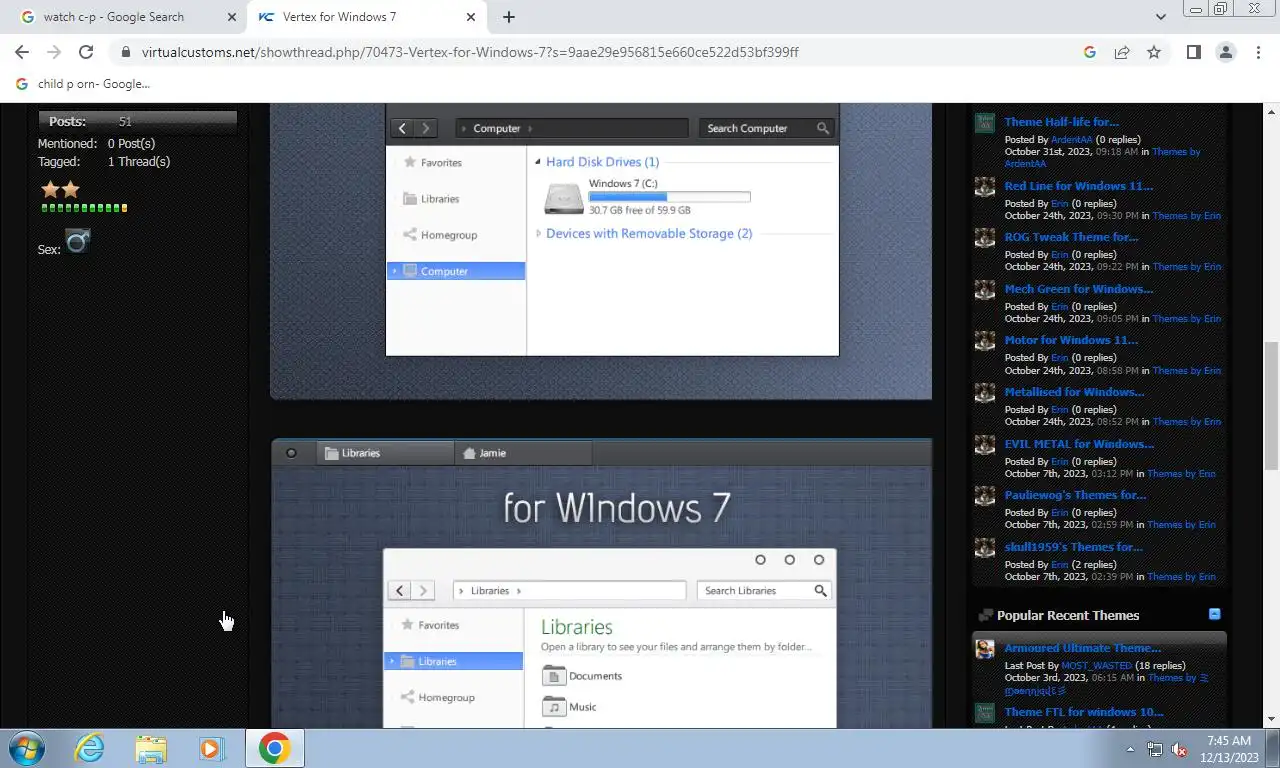Click Themes by Erin link for Red Line
This screenshot has width=1280, height=768.
pos(1186,216)
